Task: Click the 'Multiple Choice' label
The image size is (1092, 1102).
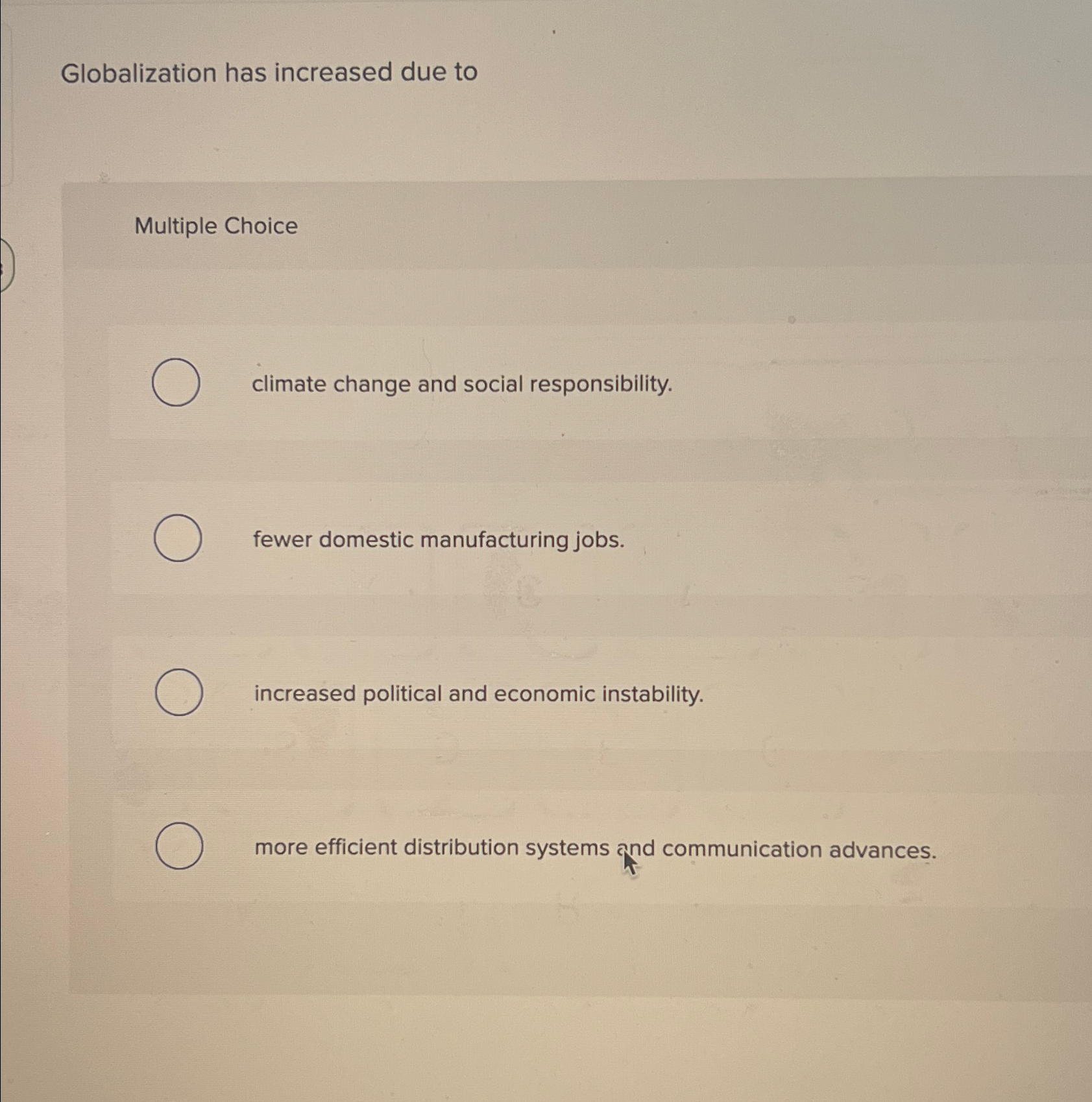Action: tap(217, 226)
